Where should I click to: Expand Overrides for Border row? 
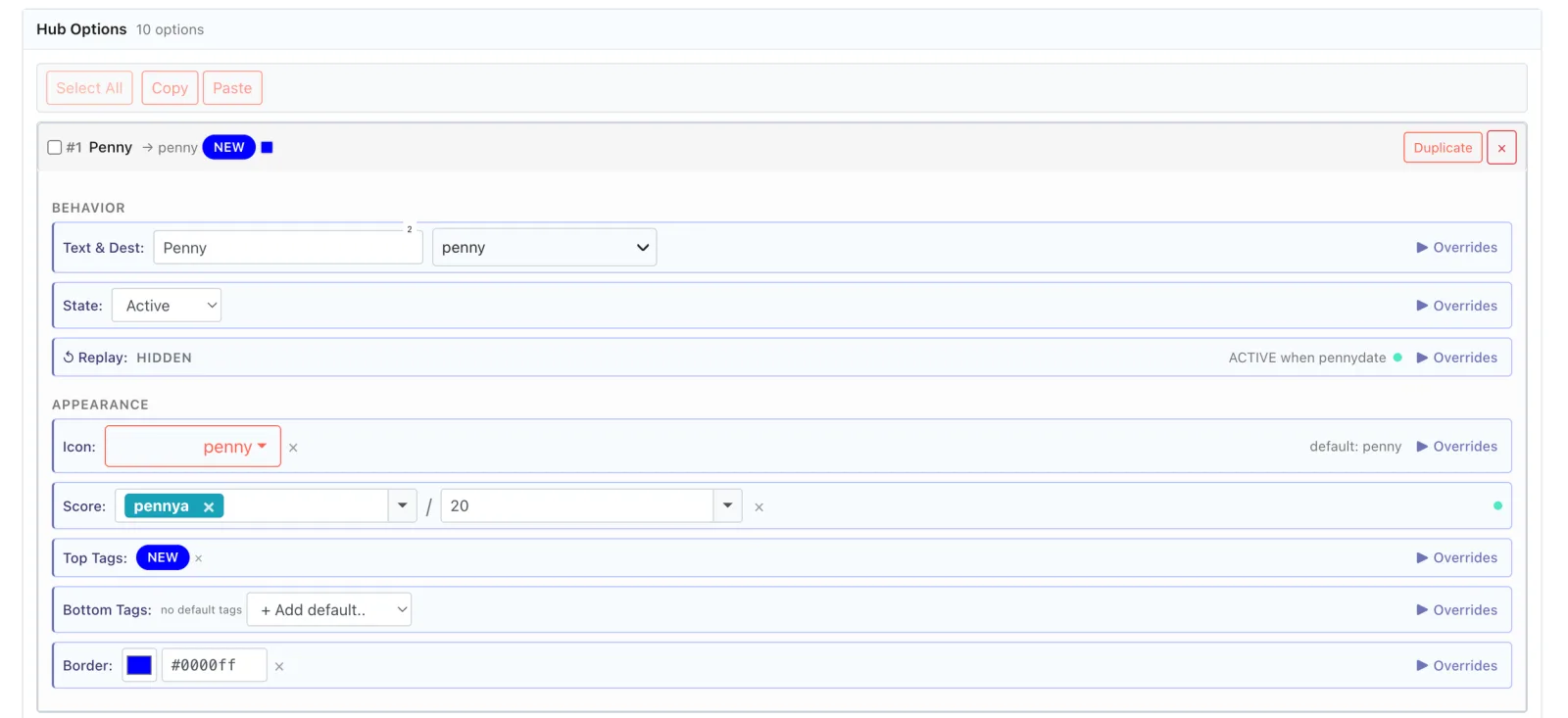coord(1456,666)
